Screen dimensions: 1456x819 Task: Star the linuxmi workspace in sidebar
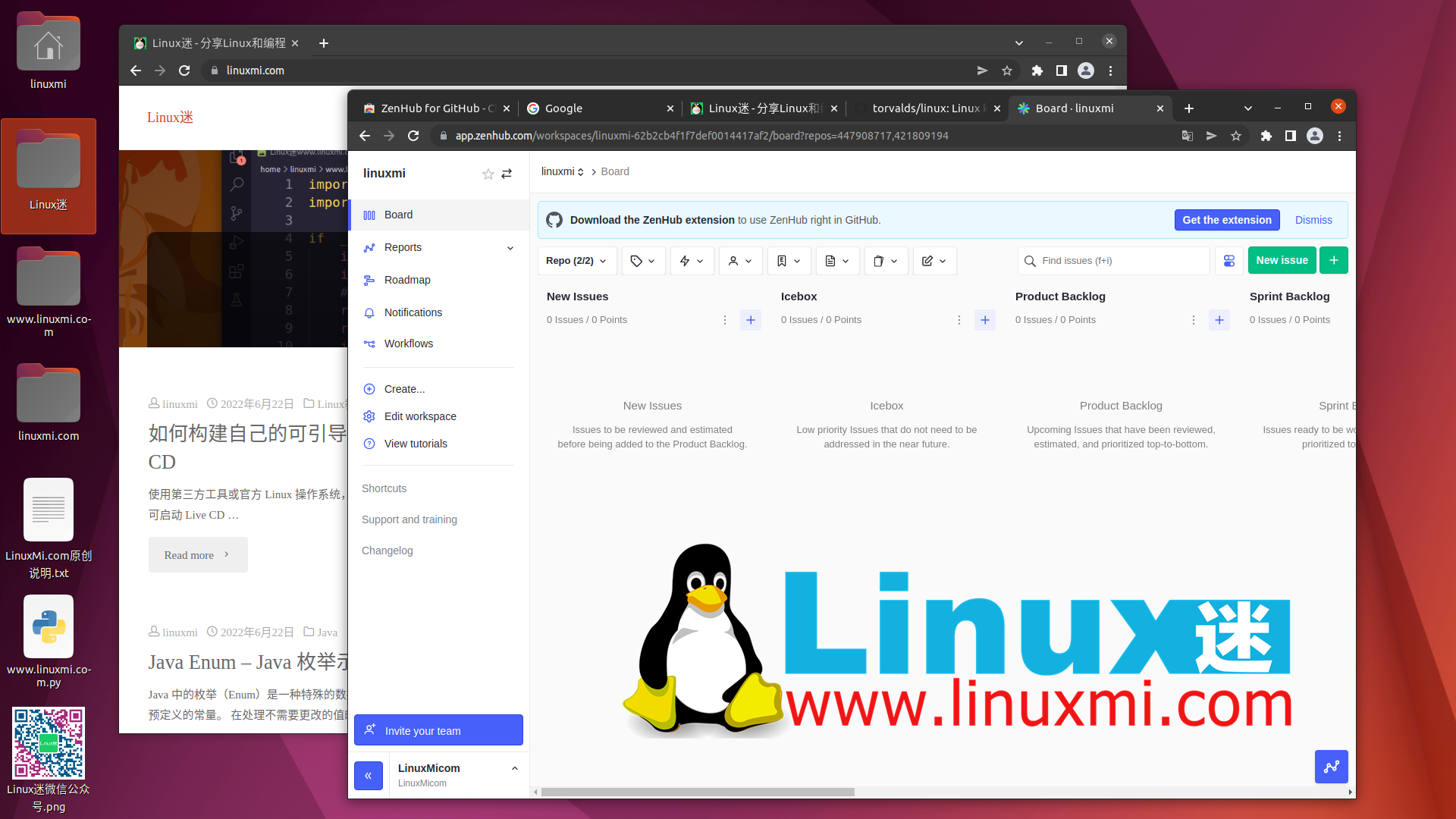click(x=488, y=174)
